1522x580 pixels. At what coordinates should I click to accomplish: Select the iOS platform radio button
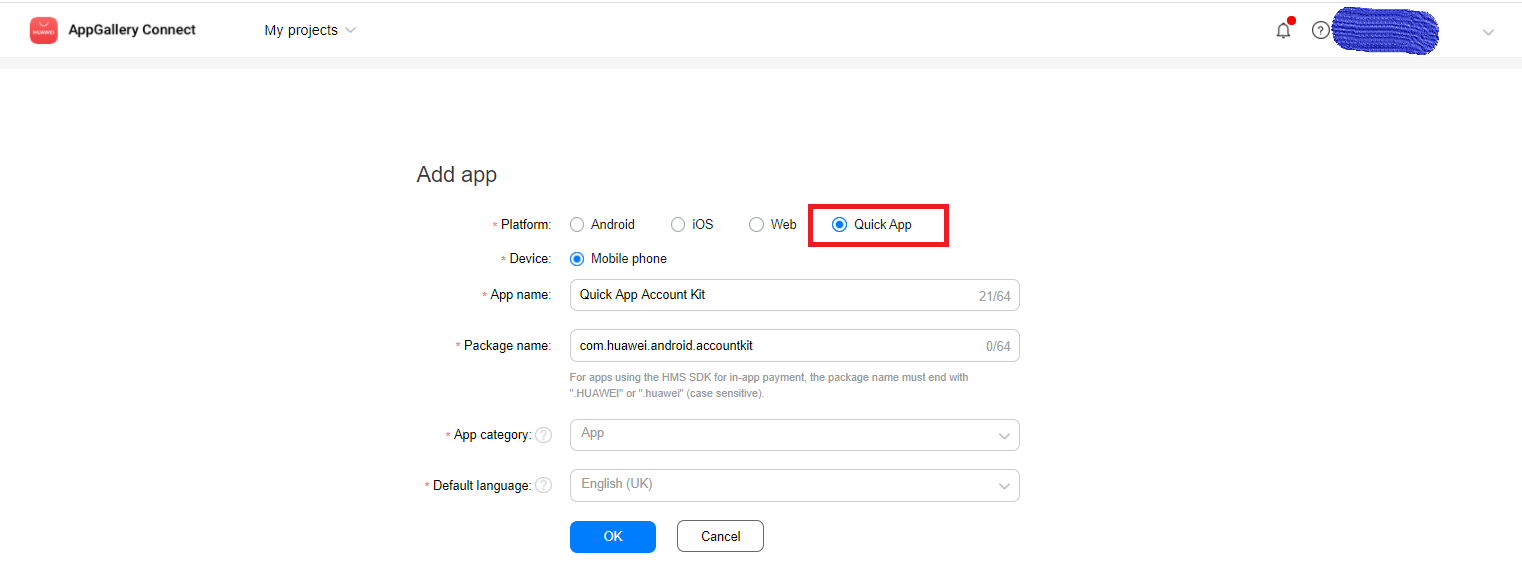click(x=678, y=225)
